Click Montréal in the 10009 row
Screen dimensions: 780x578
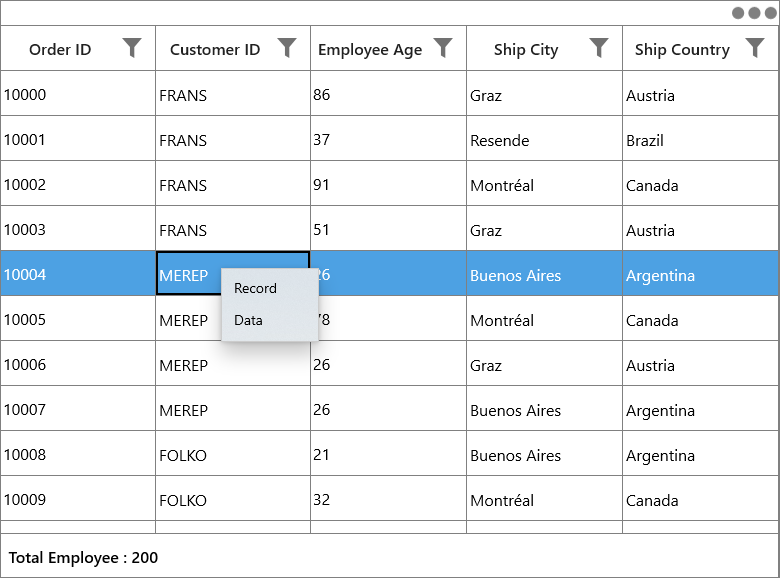pyautogui.click(x=544, y=498)
